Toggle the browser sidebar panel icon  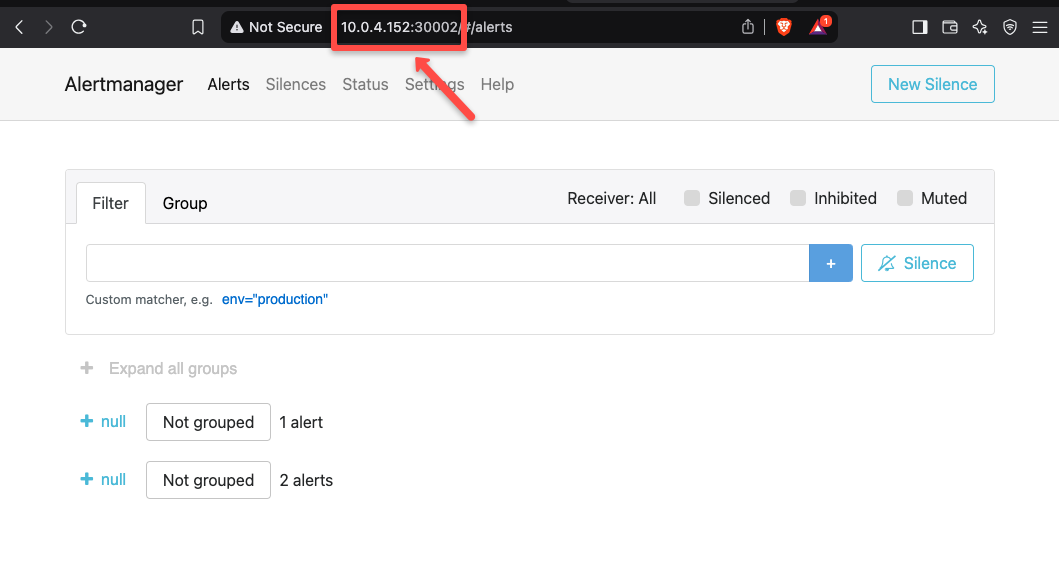coord(919,27)
